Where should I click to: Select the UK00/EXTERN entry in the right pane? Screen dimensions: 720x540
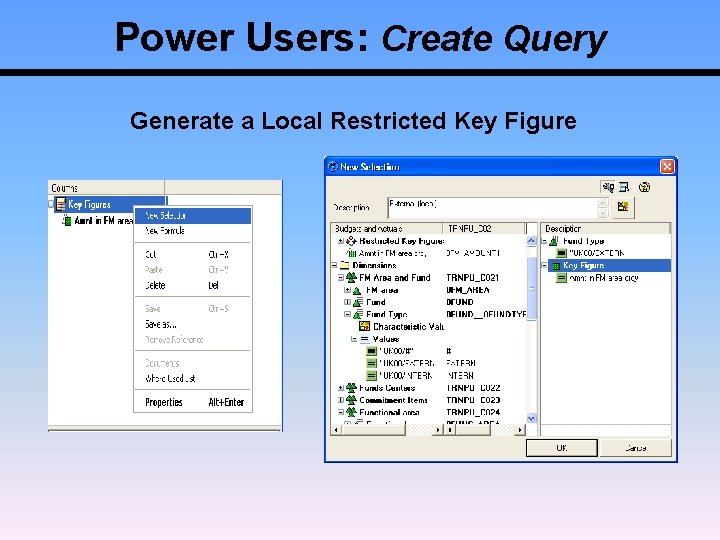(596, 253)
